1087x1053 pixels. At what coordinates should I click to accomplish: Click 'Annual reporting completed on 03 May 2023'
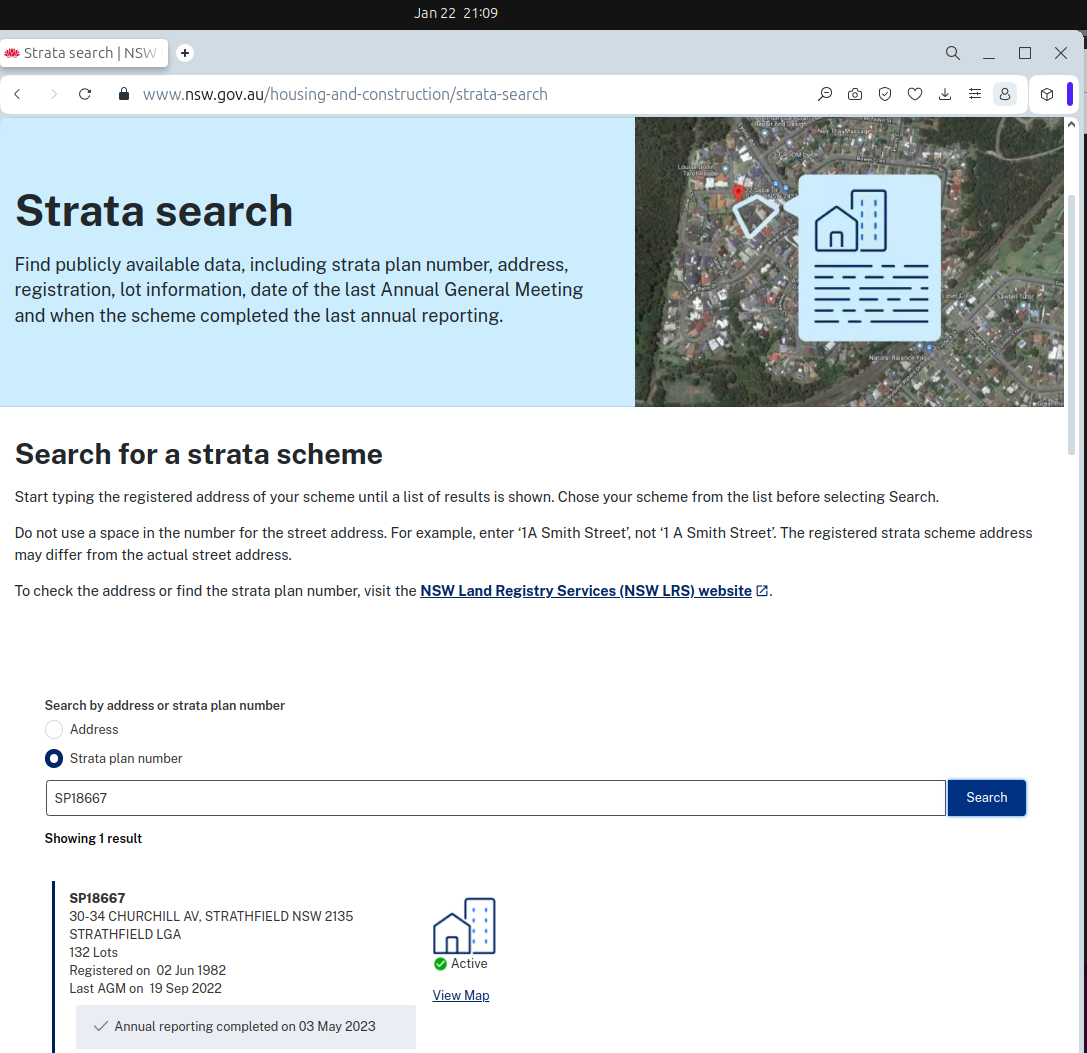[x=245, y=1026]
